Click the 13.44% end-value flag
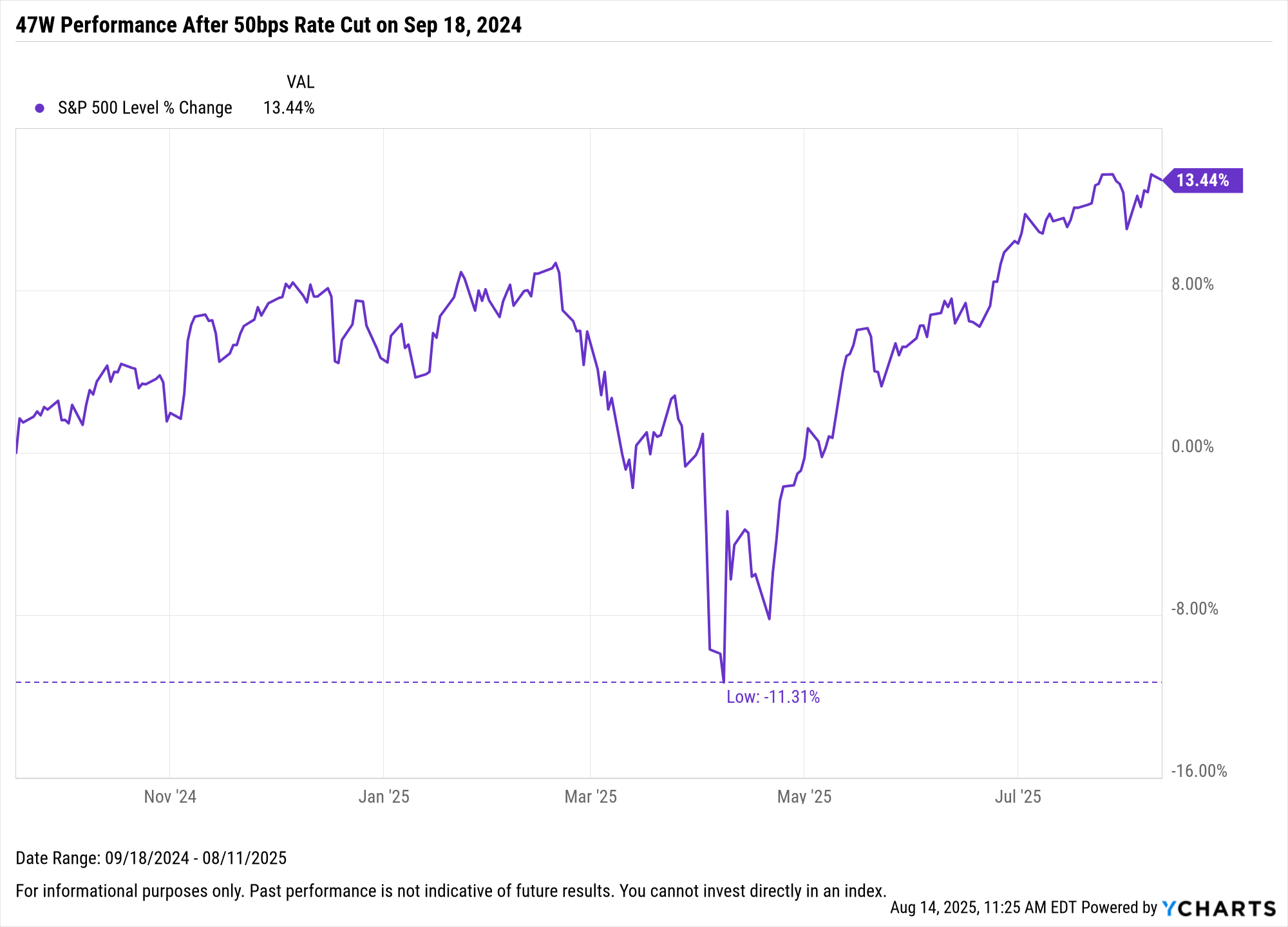 pos(1203,180)
